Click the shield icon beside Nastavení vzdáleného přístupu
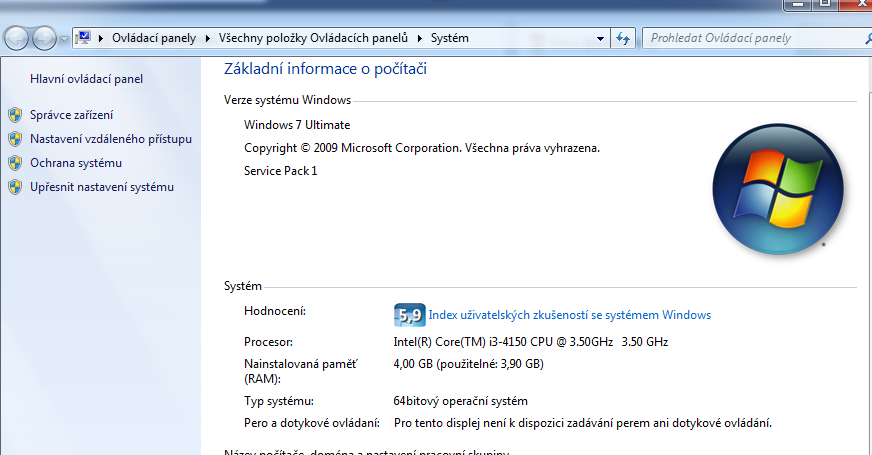 16,139
